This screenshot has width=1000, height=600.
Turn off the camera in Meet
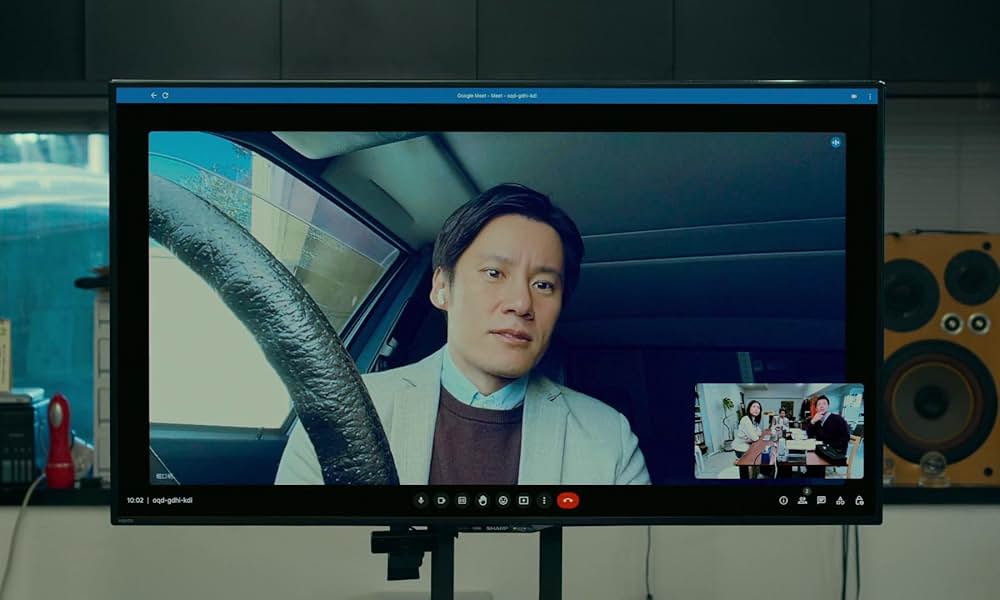coord(441,500)
